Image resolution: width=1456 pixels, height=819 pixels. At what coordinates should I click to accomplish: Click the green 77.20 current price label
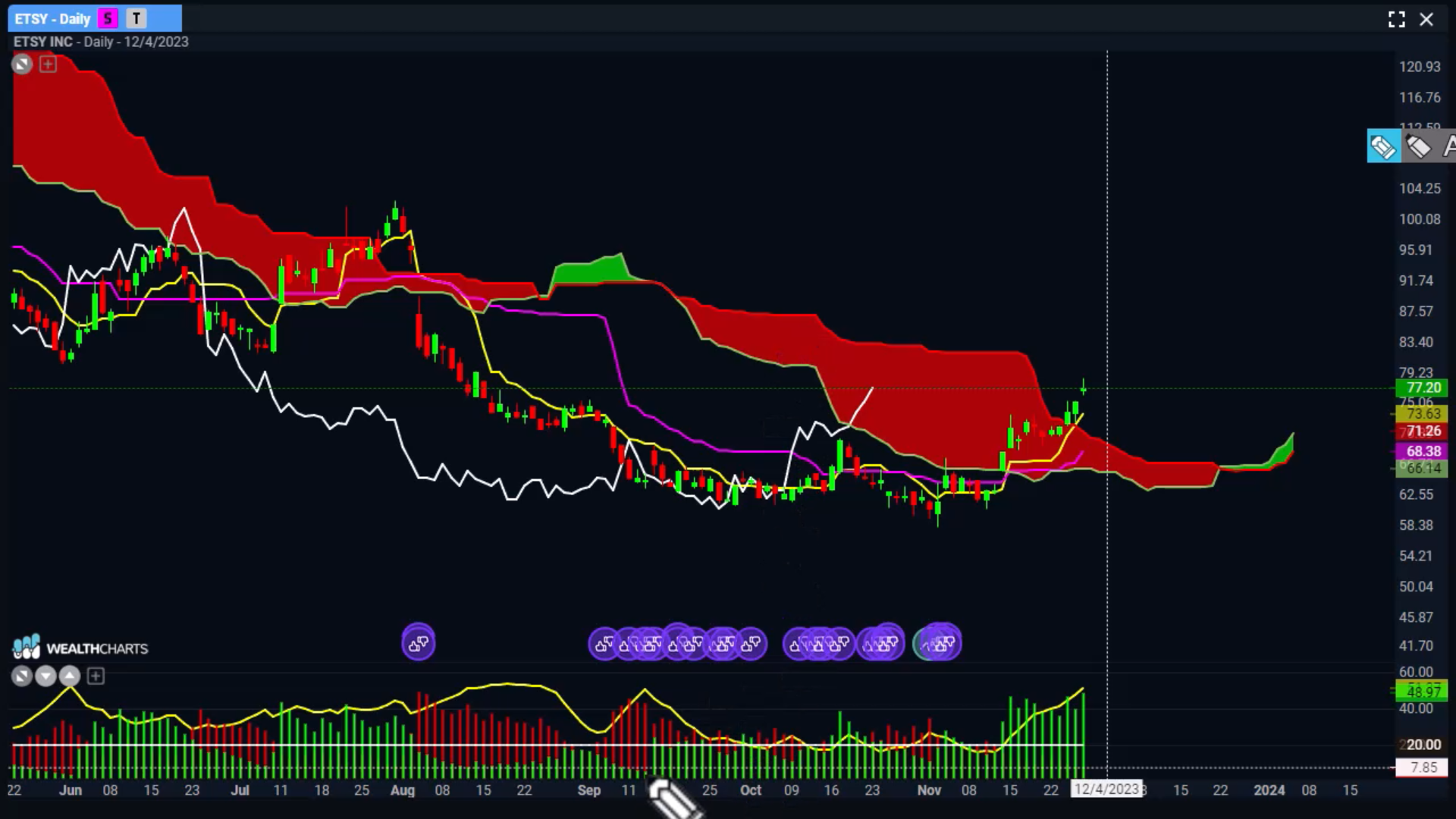coord(1422,388)
